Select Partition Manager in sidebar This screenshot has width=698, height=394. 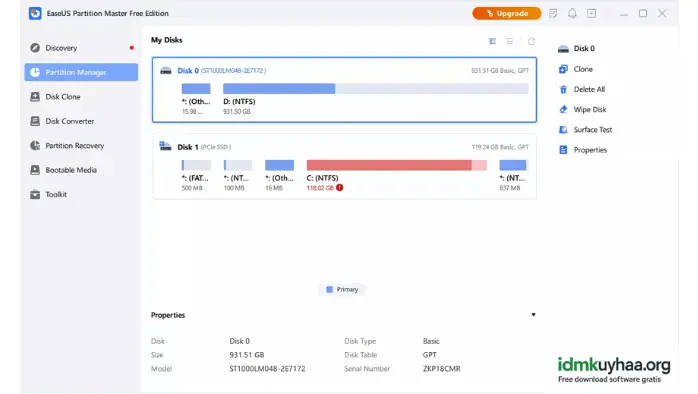(81, 72)
